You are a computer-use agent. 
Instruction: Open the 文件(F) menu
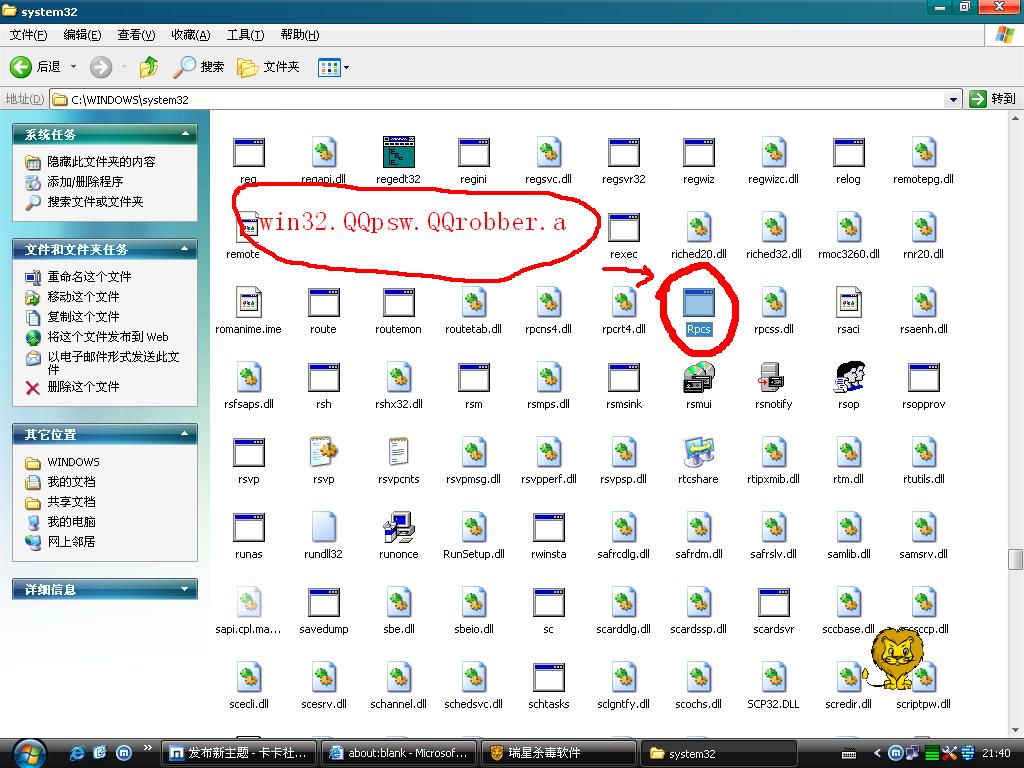point(28,35)
